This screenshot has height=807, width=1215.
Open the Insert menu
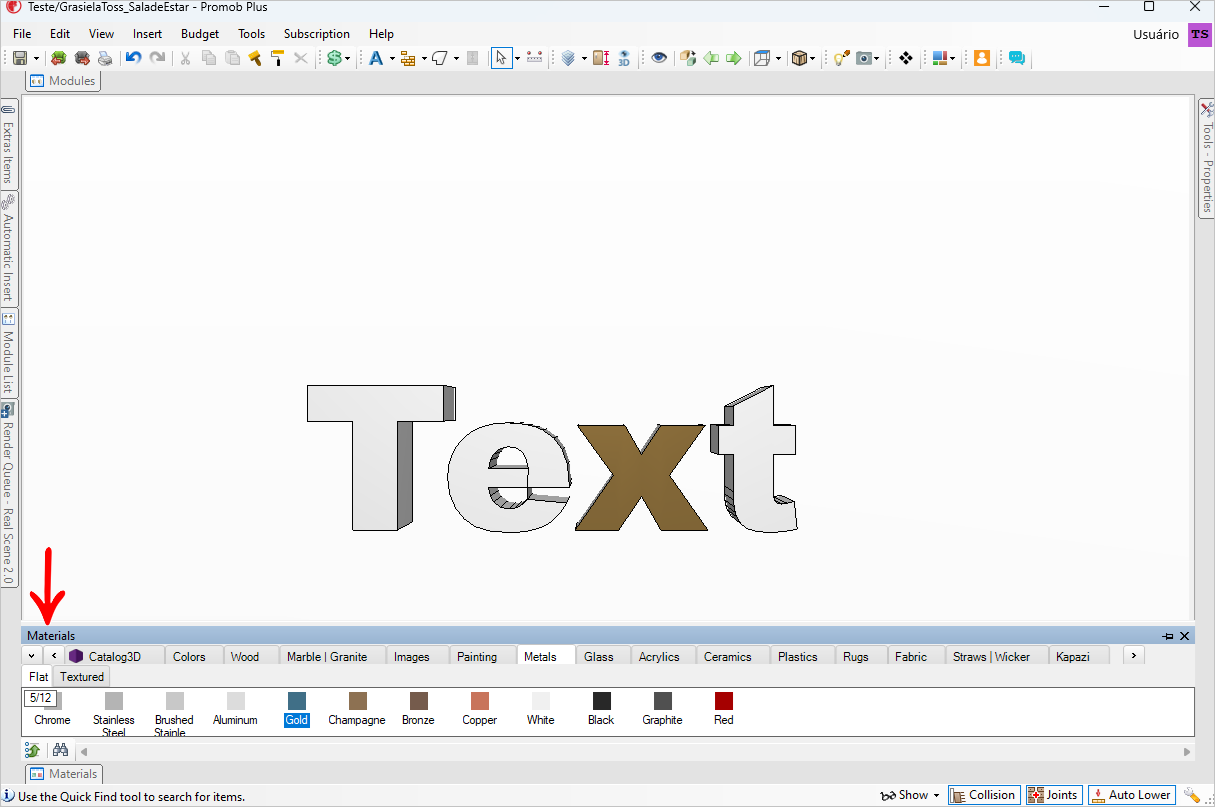[x=147, y=34]
